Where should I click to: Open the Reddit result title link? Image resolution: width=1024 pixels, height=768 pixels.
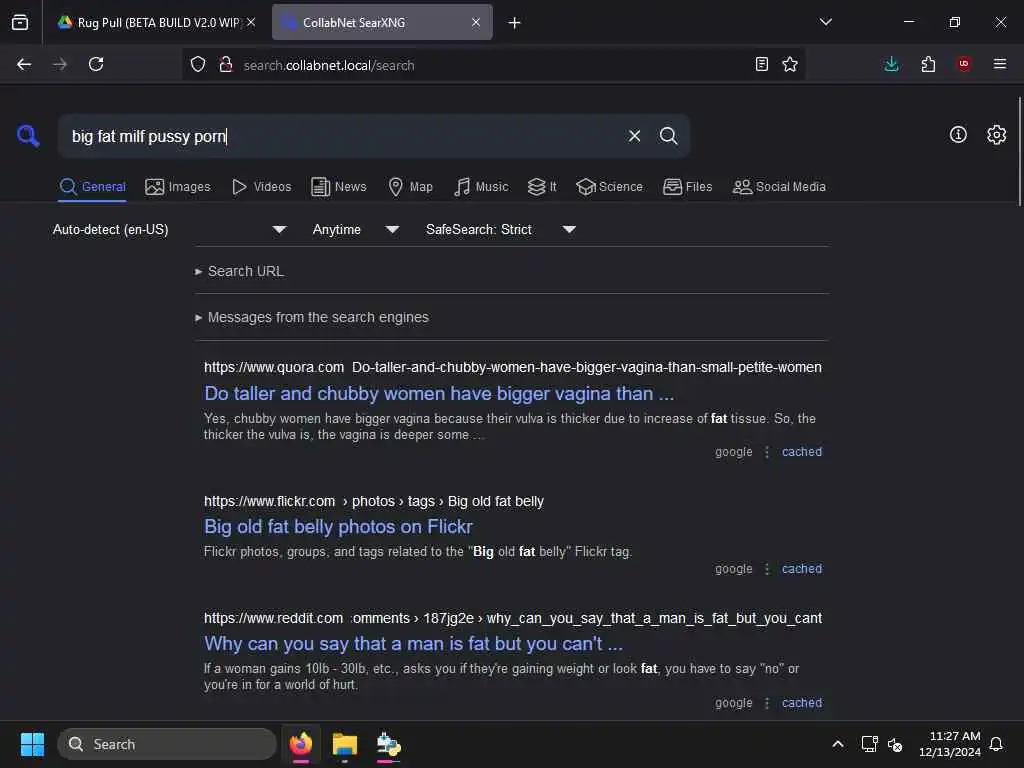click(x=413, y=643)
